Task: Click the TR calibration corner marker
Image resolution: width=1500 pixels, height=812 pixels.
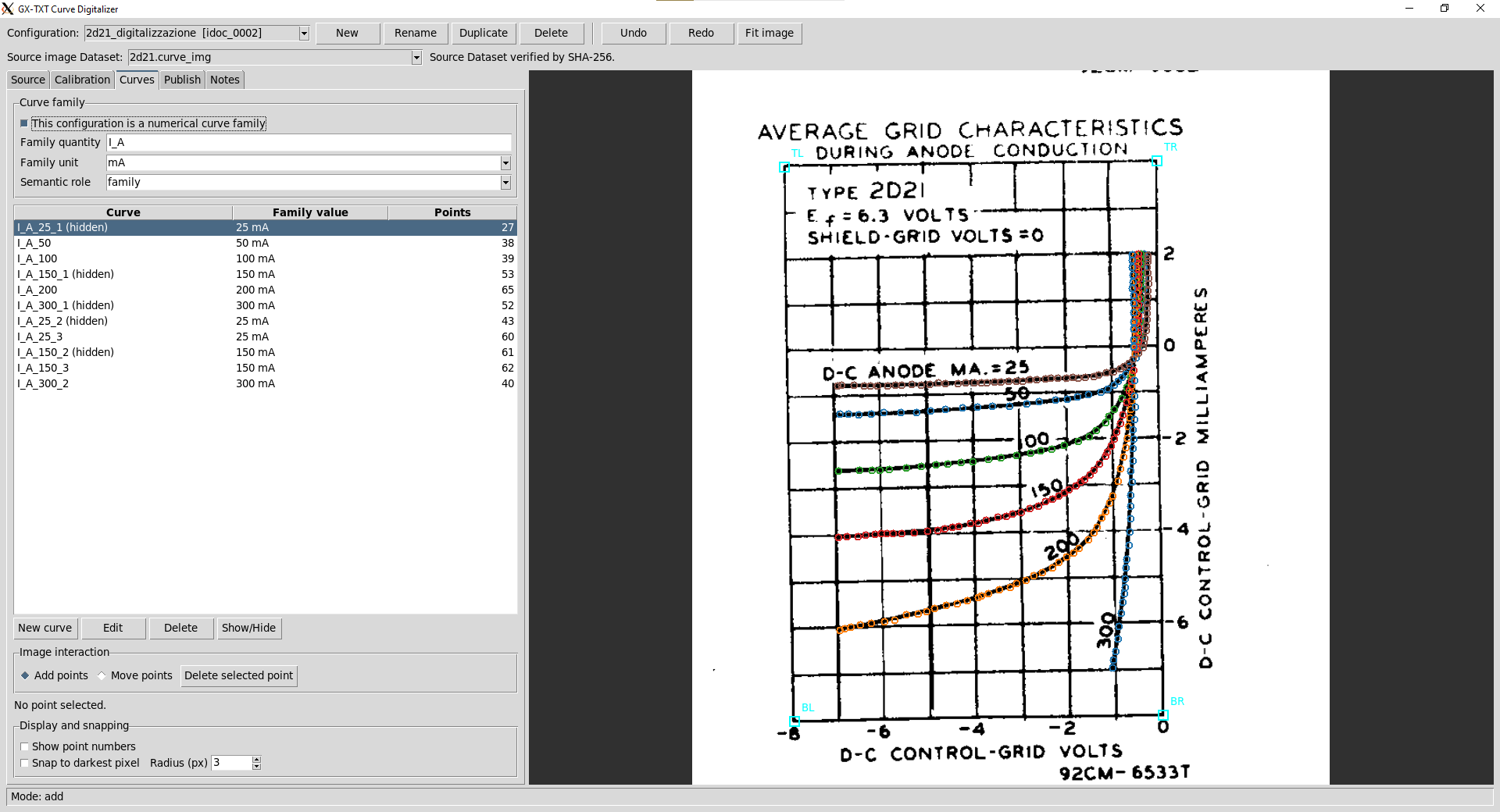Action: point(1157,161)
